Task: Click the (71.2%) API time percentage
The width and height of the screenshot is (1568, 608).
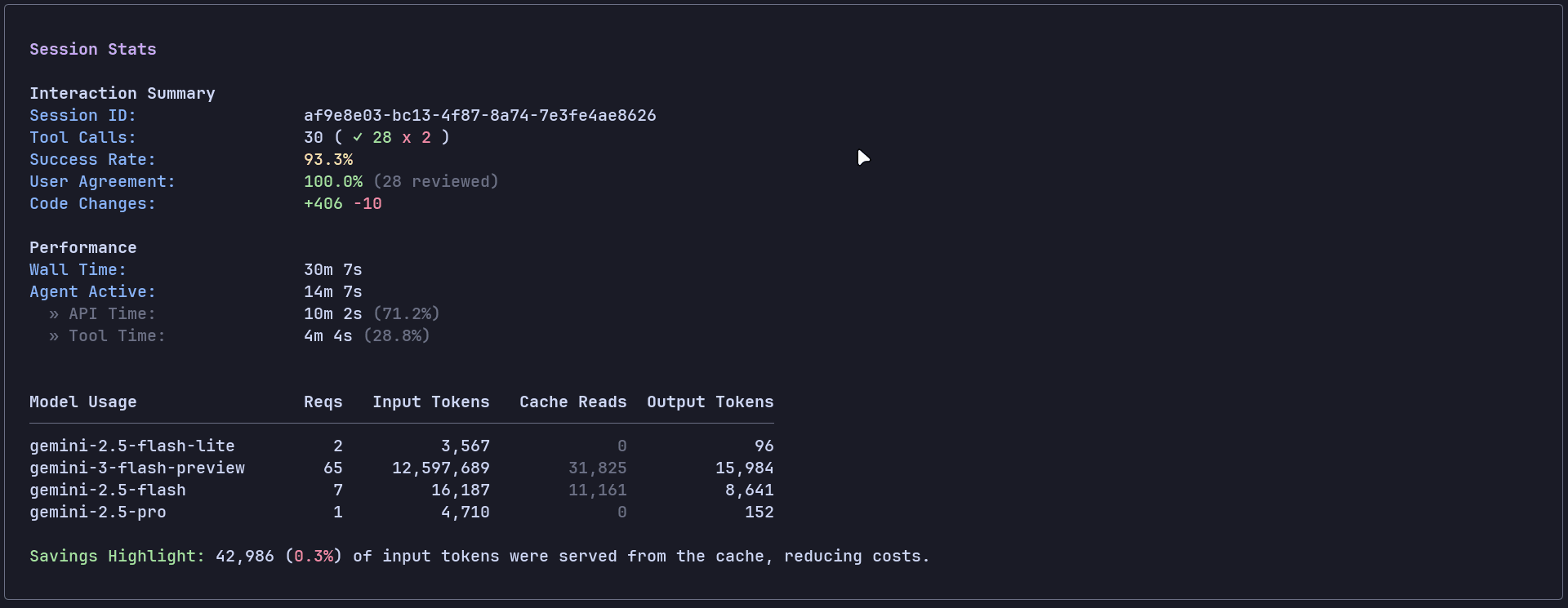Action: pyautogui.click(x=407, y=313)
